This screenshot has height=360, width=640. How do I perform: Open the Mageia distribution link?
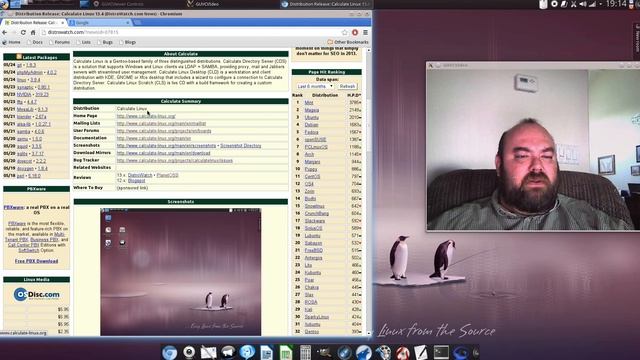point(312,110)
